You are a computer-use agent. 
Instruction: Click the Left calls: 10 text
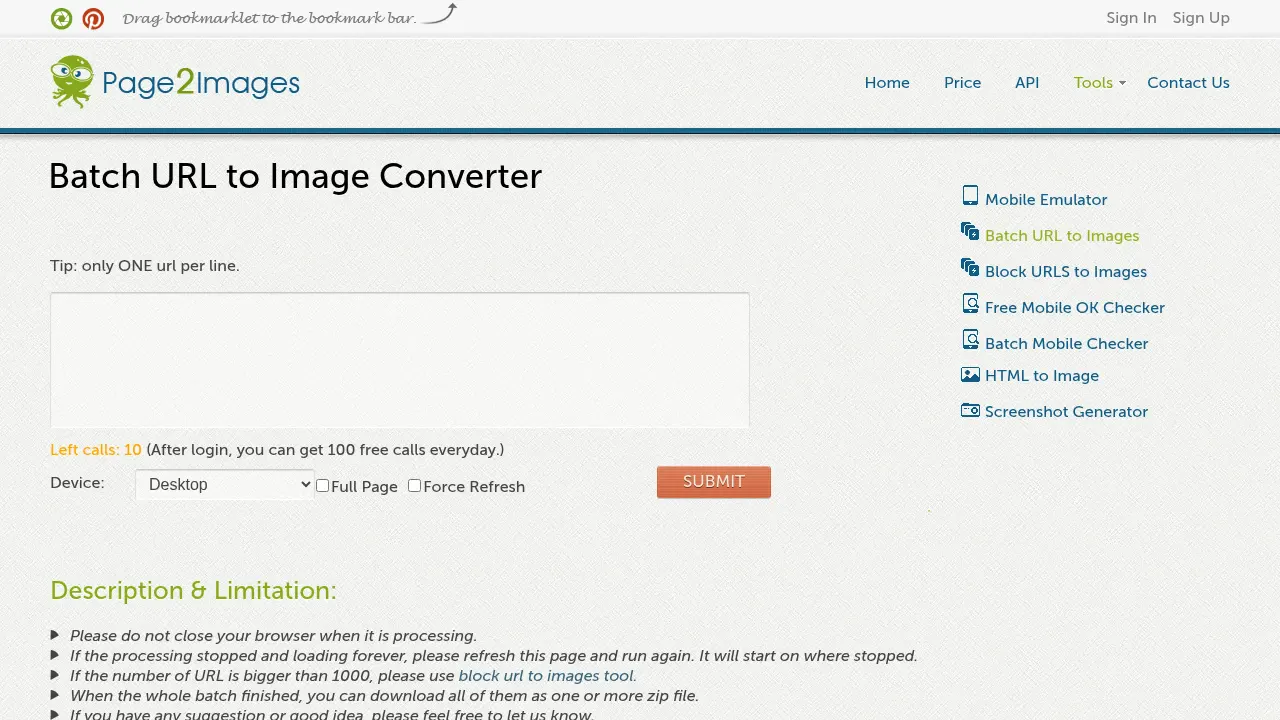pyautogui.click(x=96, y=450)
